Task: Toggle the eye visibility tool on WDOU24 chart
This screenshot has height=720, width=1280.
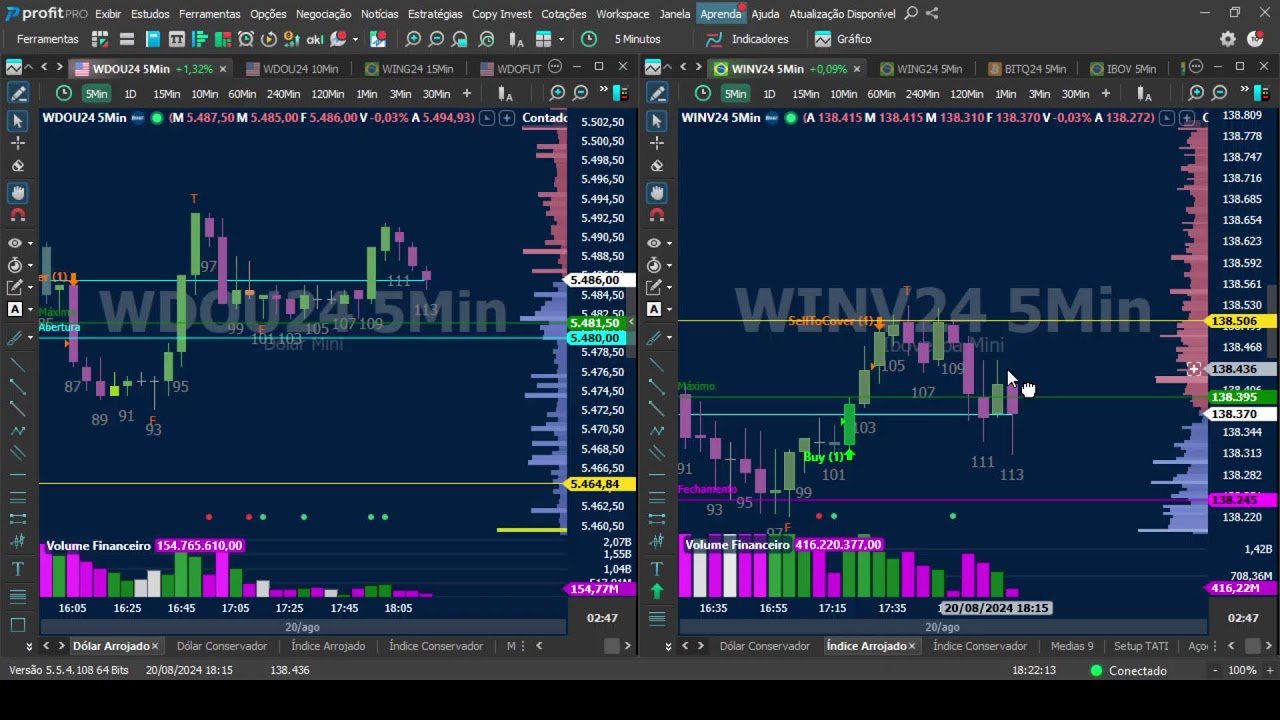Action: click(15, 243)
